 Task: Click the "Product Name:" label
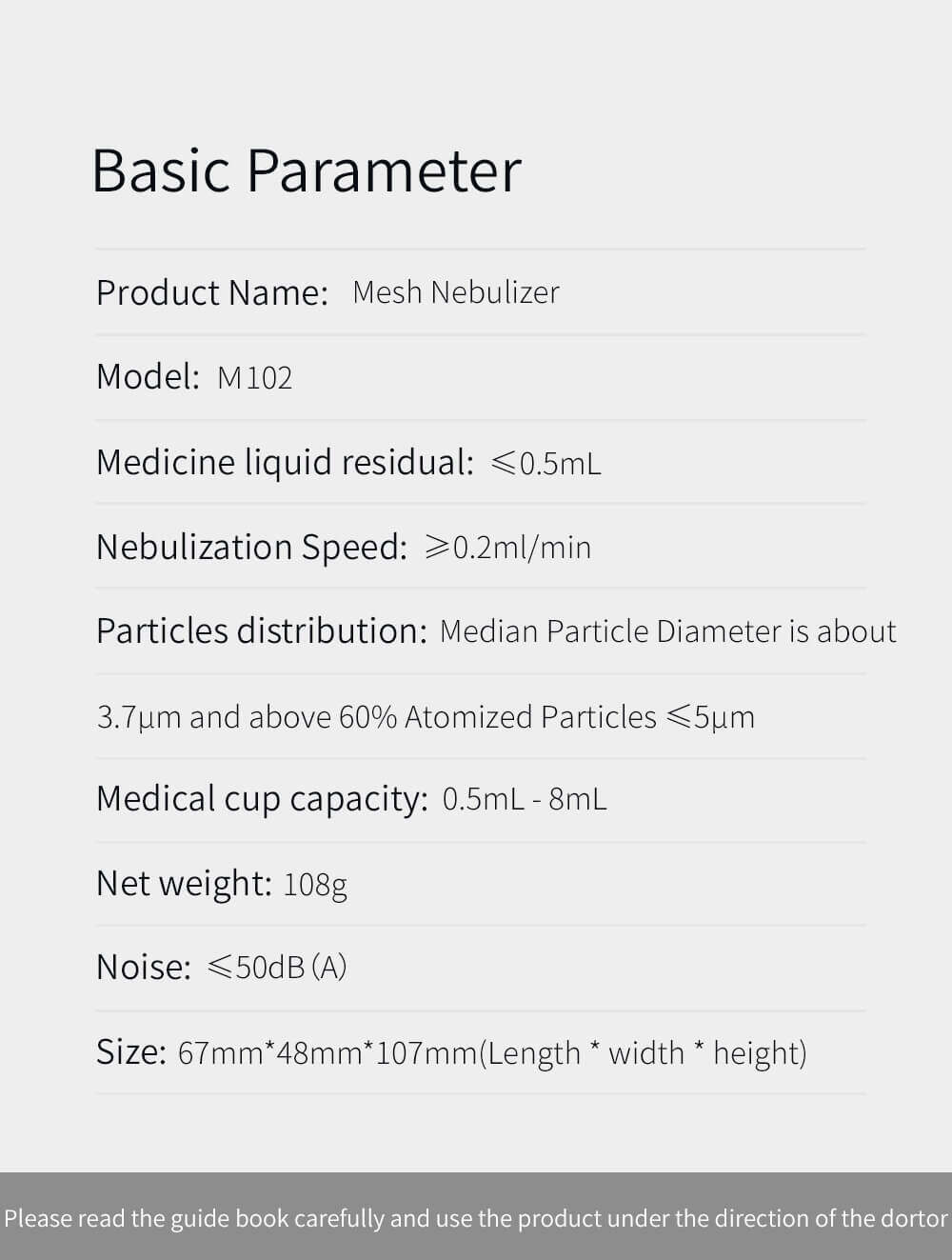212,292
